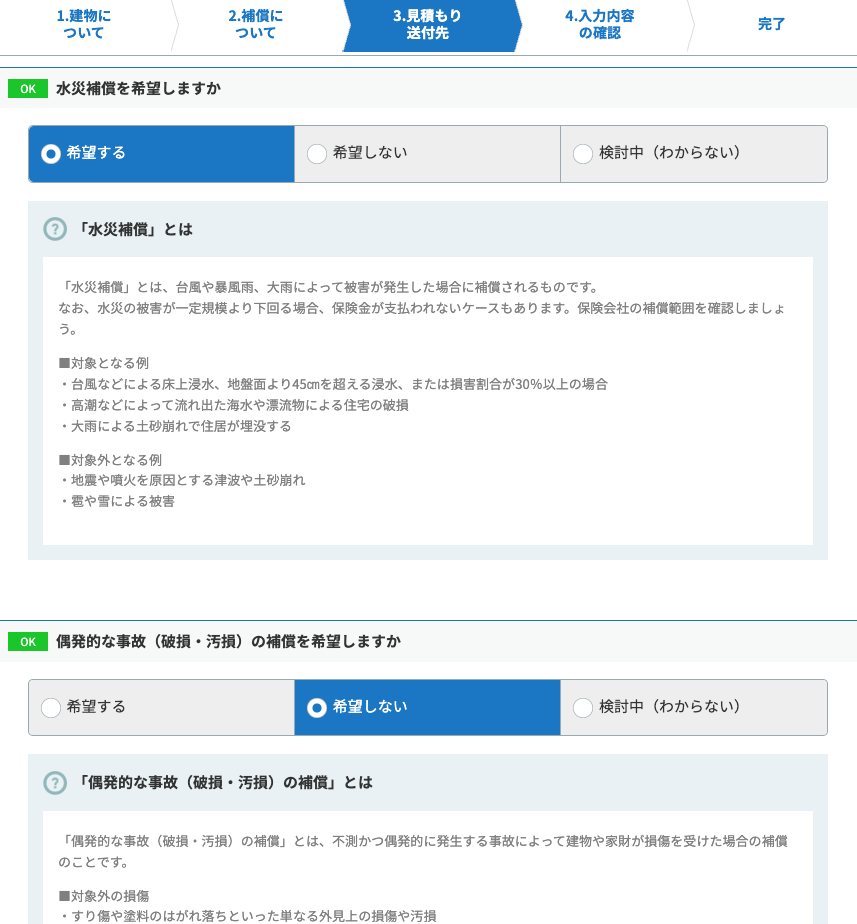Select 希望する for 偶発的な事故 coverage
857x924 pixels.
[x=161, y=707]
